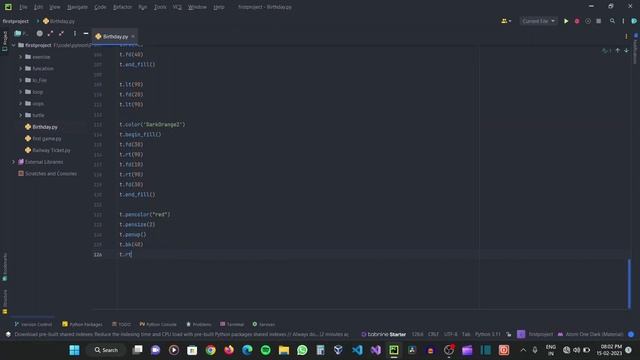This screenshot has height=360, width=640.
Task: Select Railway Ticket.py in the project tree
Action: 51,150
